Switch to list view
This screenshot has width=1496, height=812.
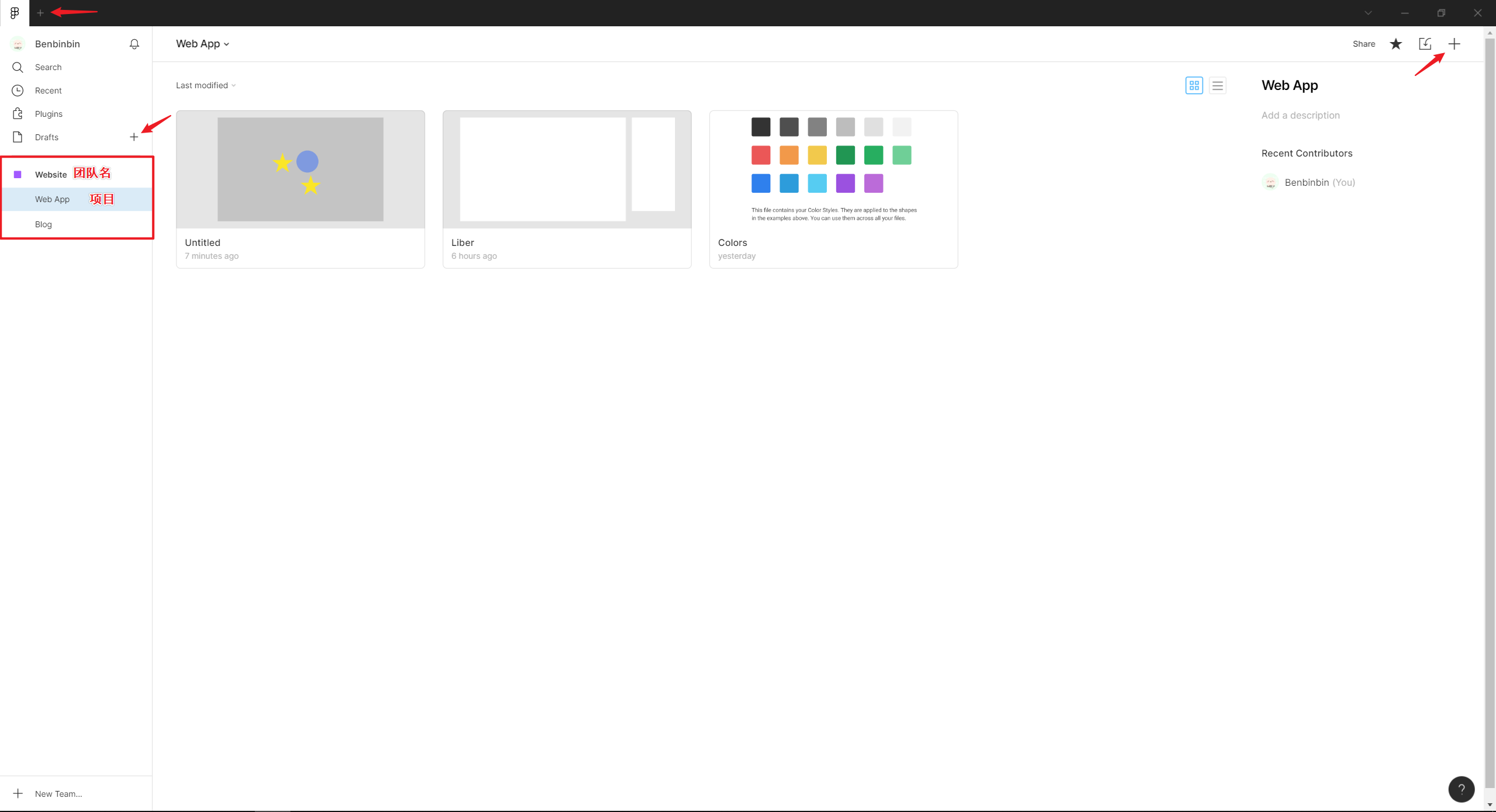(1217, 85)
